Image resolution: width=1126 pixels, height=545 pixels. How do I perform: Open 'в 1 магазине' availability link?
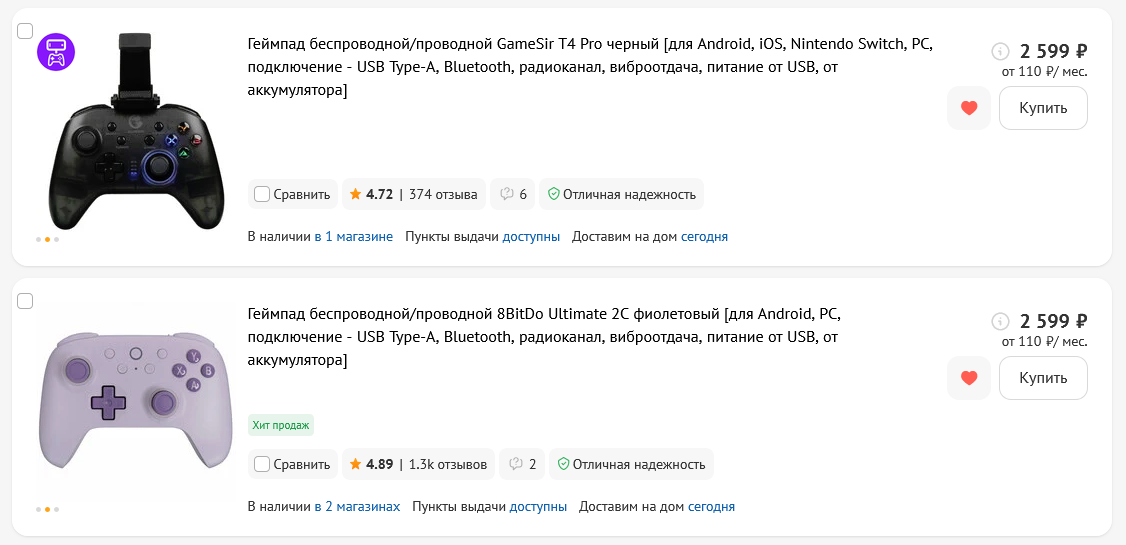pos(353,237)
